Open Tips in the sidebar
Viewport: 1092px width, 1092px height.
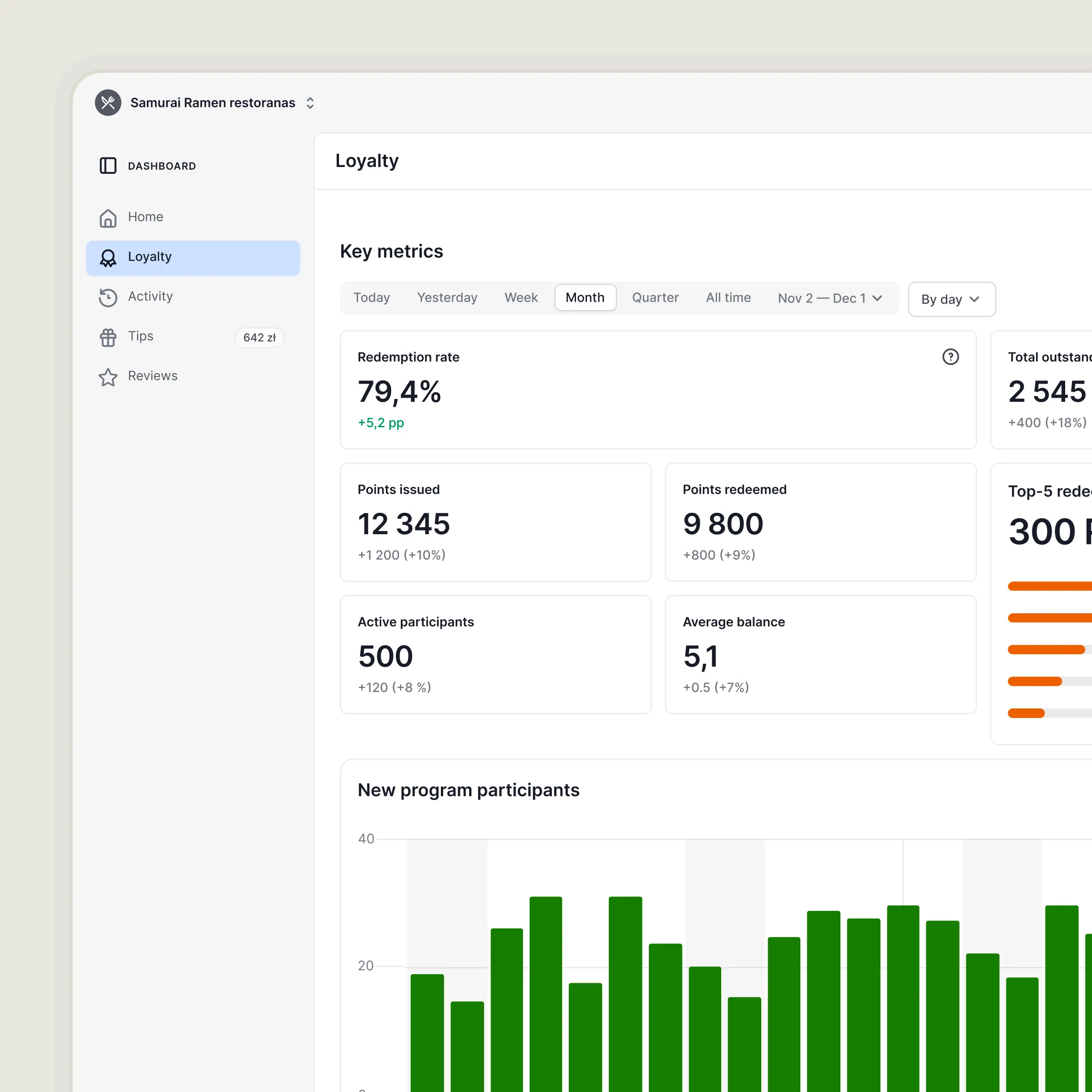tap(193, 337)
